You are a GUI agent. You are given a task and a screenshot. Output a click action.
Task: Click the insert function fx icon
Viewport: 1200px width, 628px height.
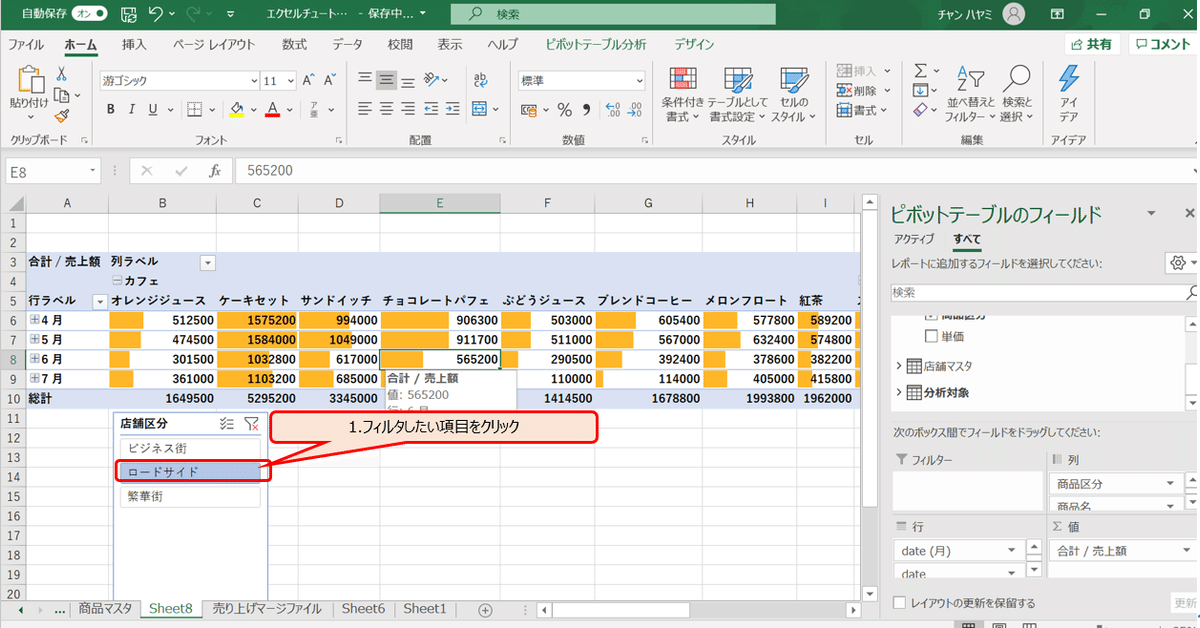click(214, 171)
